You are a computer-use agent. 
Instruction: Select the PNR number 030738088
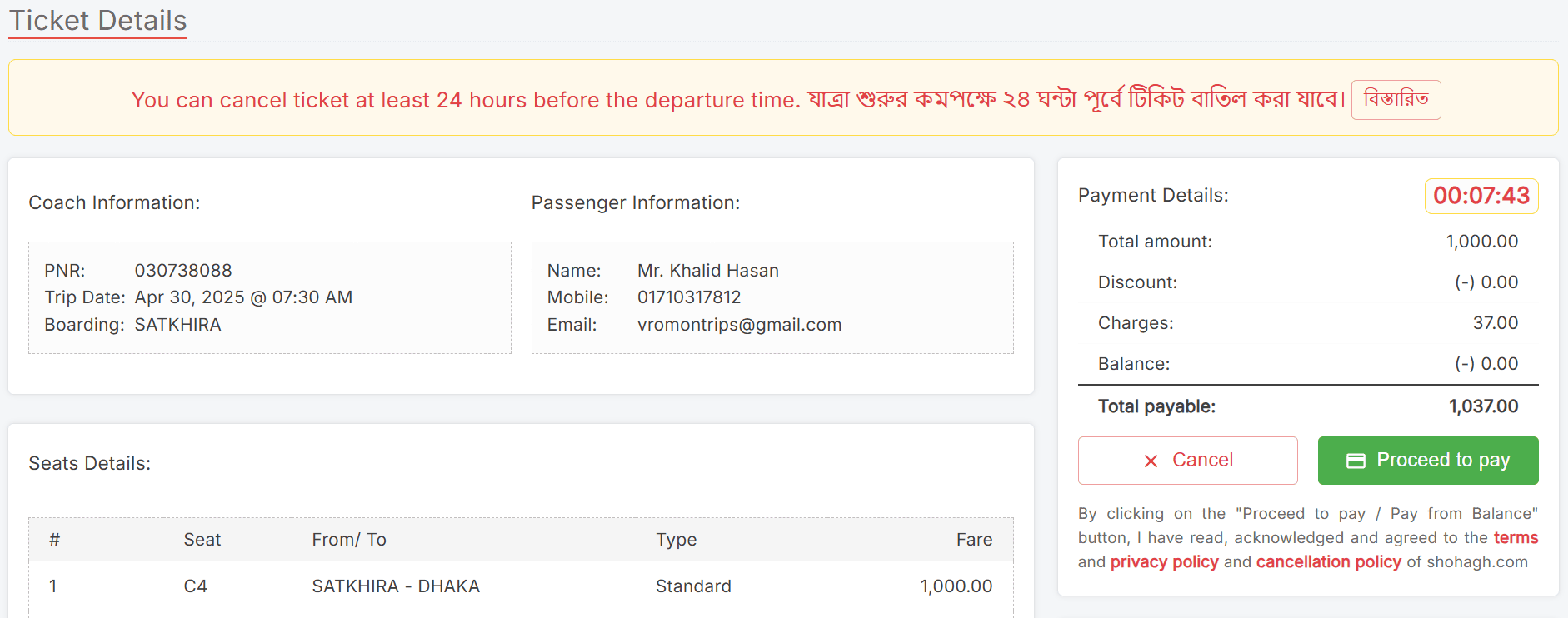[183, 271]
